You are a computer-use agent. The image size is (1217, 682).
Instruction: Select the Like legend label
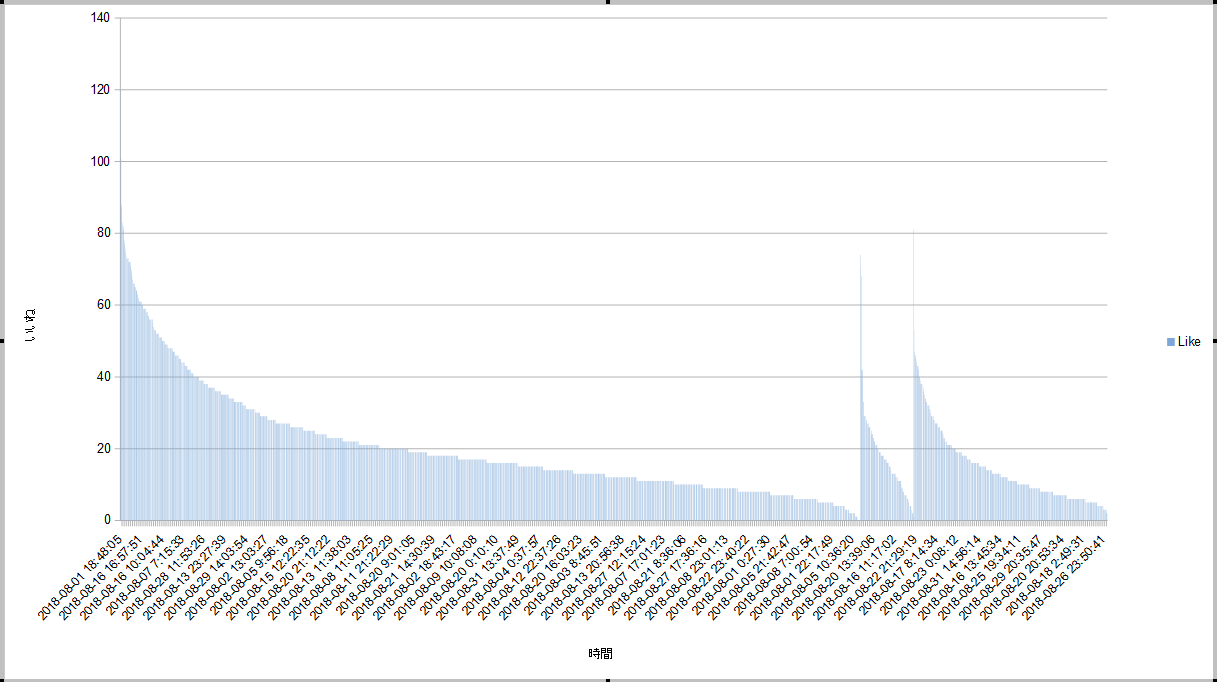click(1189, 342)
